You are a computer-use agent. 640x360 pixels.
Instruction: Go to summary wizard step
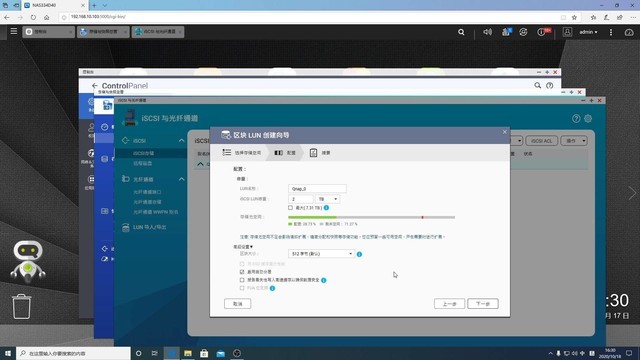tap(320, 153)
